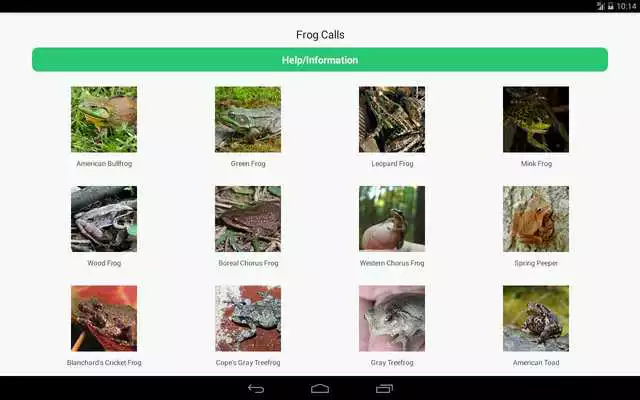
Task: Click the 'Western Chorus Frog' label
Action: tap(392, 263)
